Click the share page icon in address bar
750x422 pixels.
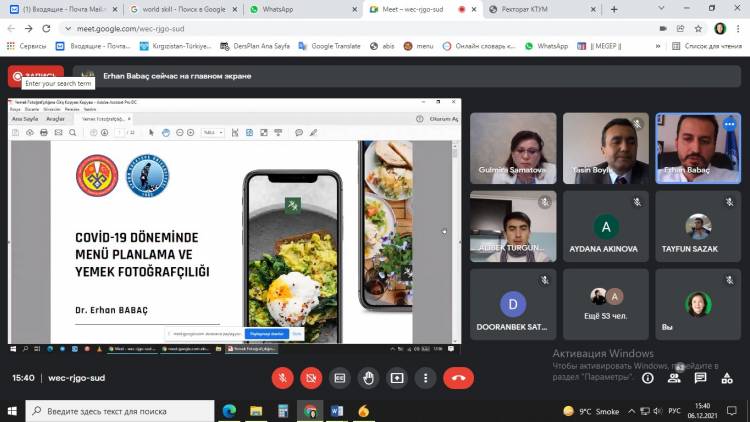point(681,29)
